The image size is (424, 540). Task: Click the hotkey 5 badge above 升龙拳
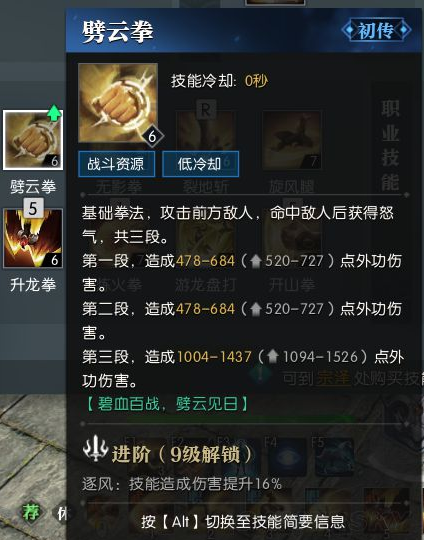tap(33, 208)
